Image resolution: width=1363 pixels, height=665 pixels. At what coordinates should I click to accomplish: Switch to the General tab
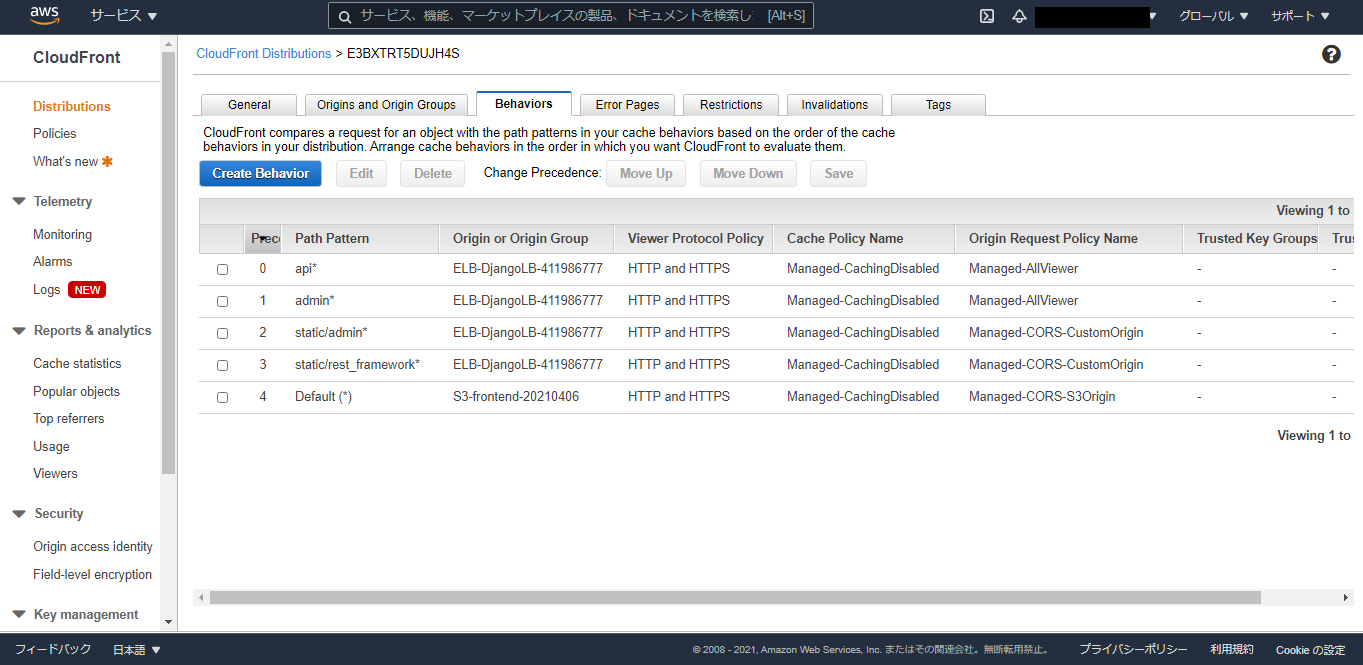249,104
